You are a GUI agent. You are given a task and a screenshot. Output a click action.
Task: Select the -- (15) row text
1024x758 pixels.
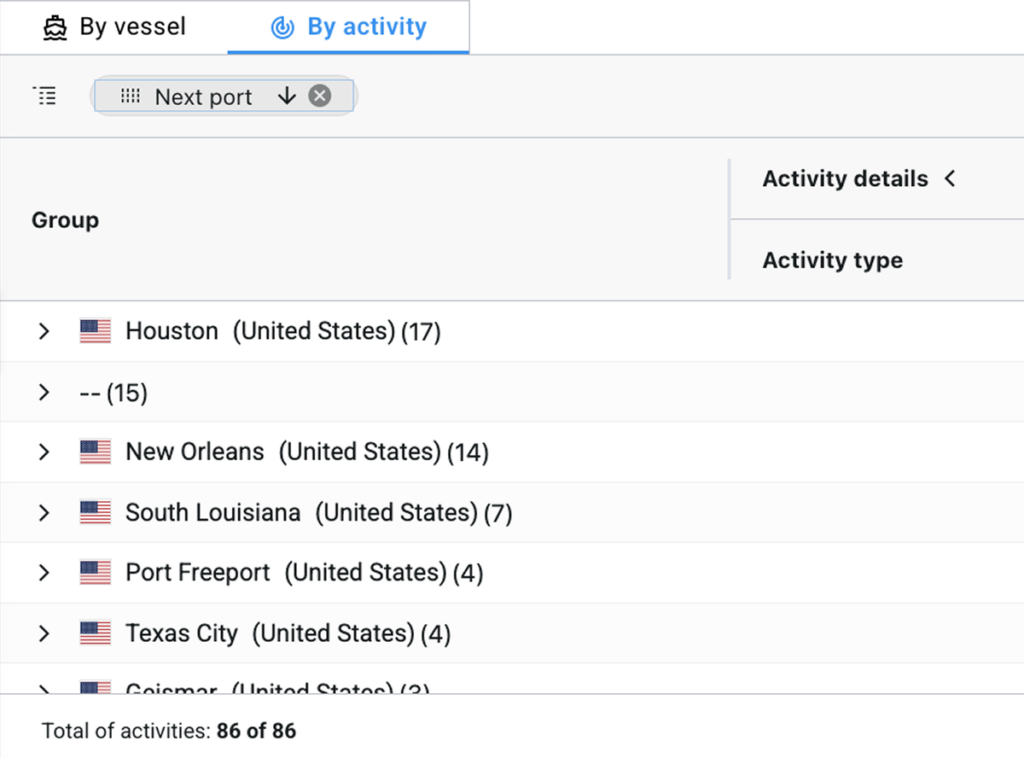114,393
